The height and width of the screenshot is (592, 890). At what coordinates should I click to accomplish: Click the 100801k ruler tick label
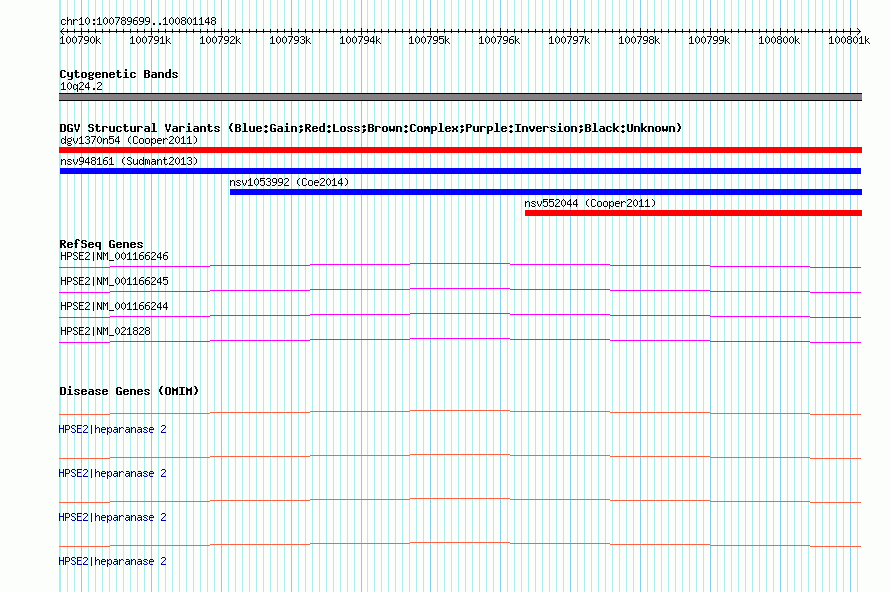coord(849,40)
